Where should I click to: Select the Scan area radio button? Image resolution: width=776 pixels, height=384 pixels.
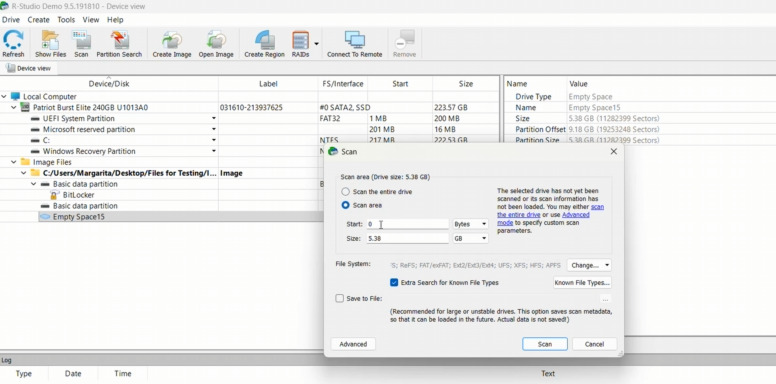(x=345, y=205)
